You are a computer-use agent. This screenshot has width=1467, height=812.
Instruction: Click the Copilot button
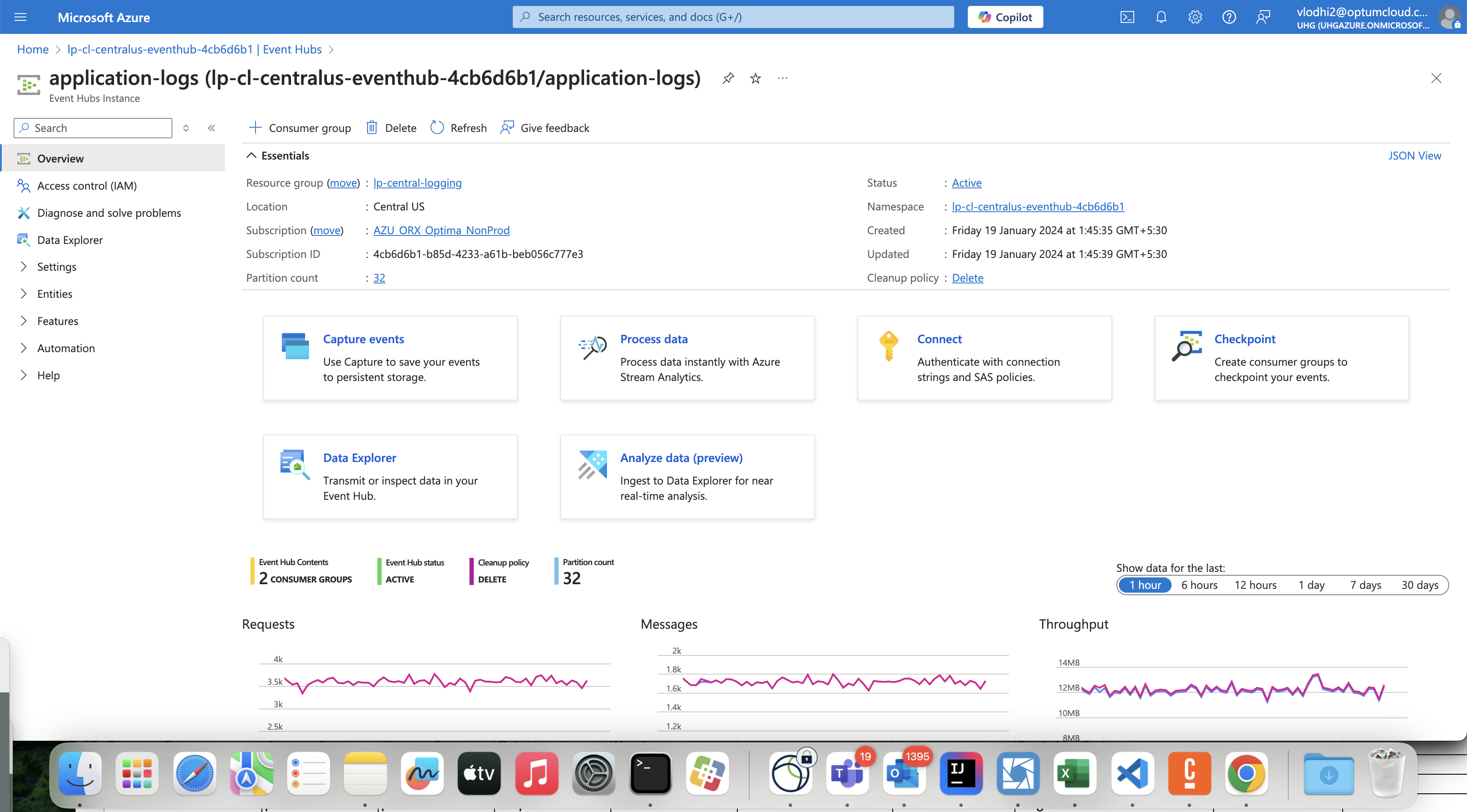click(1005, 17)
